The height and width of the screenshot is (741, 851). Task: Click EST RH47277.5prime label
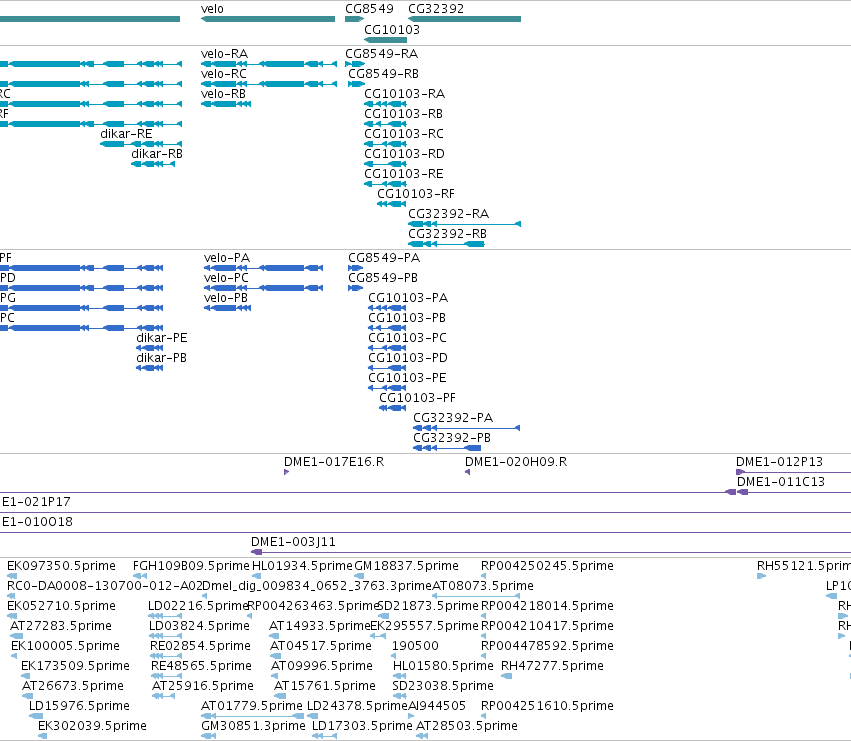[x=552, y=666]
